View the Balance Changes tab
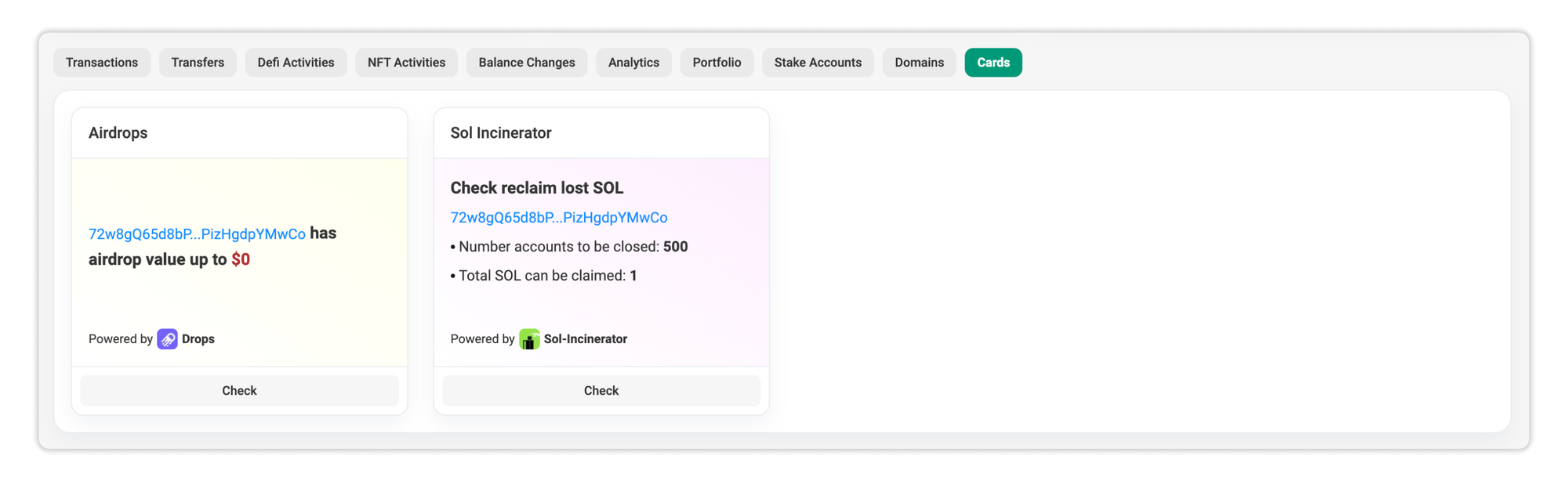 pyautogui.click(x=527, y=63)
